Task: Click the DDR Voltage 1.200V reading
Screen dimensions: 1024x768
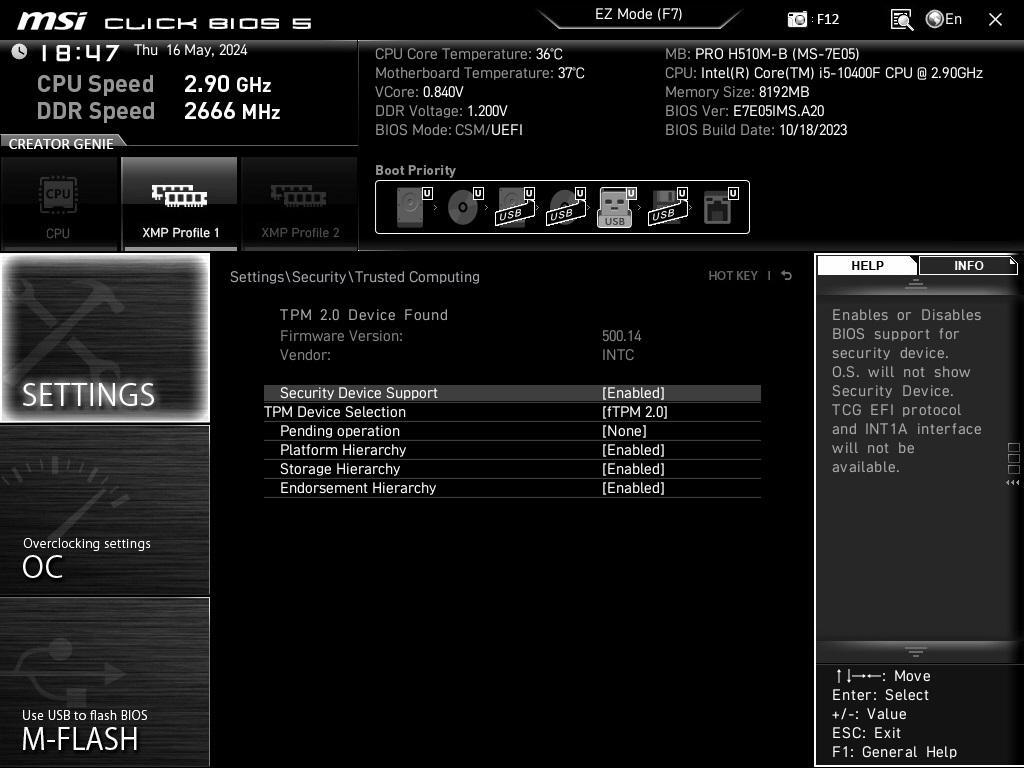Action: click(441, 111)
